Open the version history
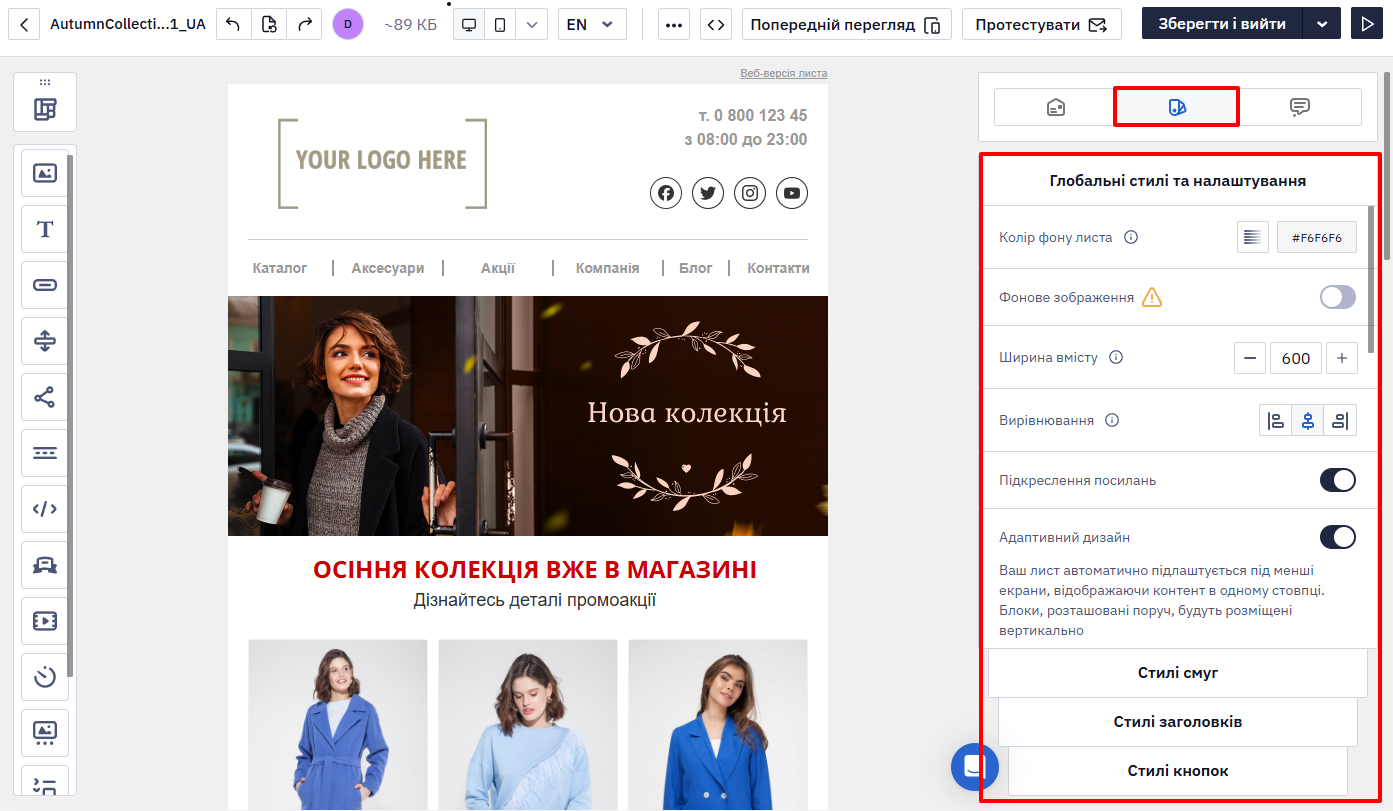Viewport: 1393px width, 811px height. tap(269, 24)
